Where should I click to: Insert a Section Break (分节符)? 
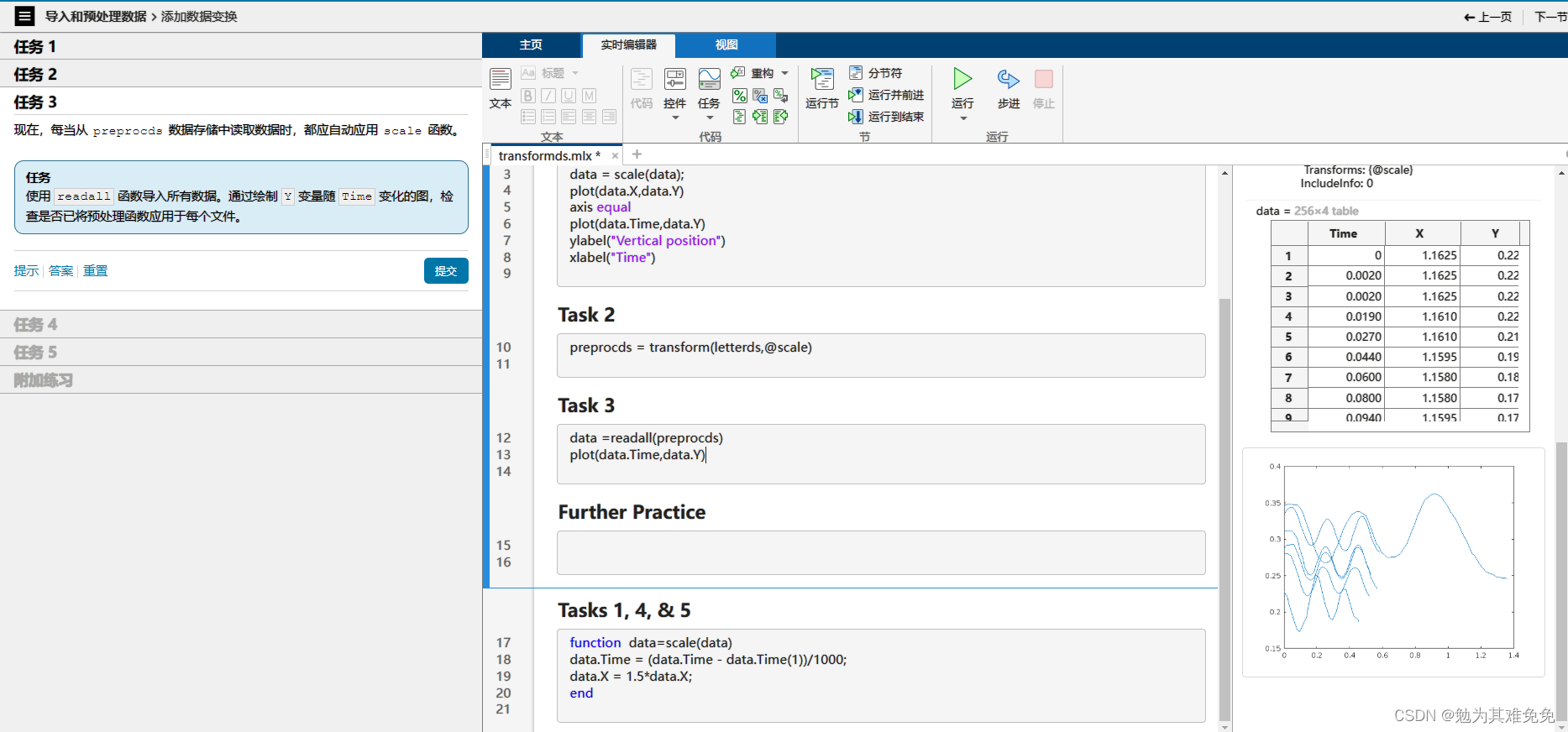[876, 73]
